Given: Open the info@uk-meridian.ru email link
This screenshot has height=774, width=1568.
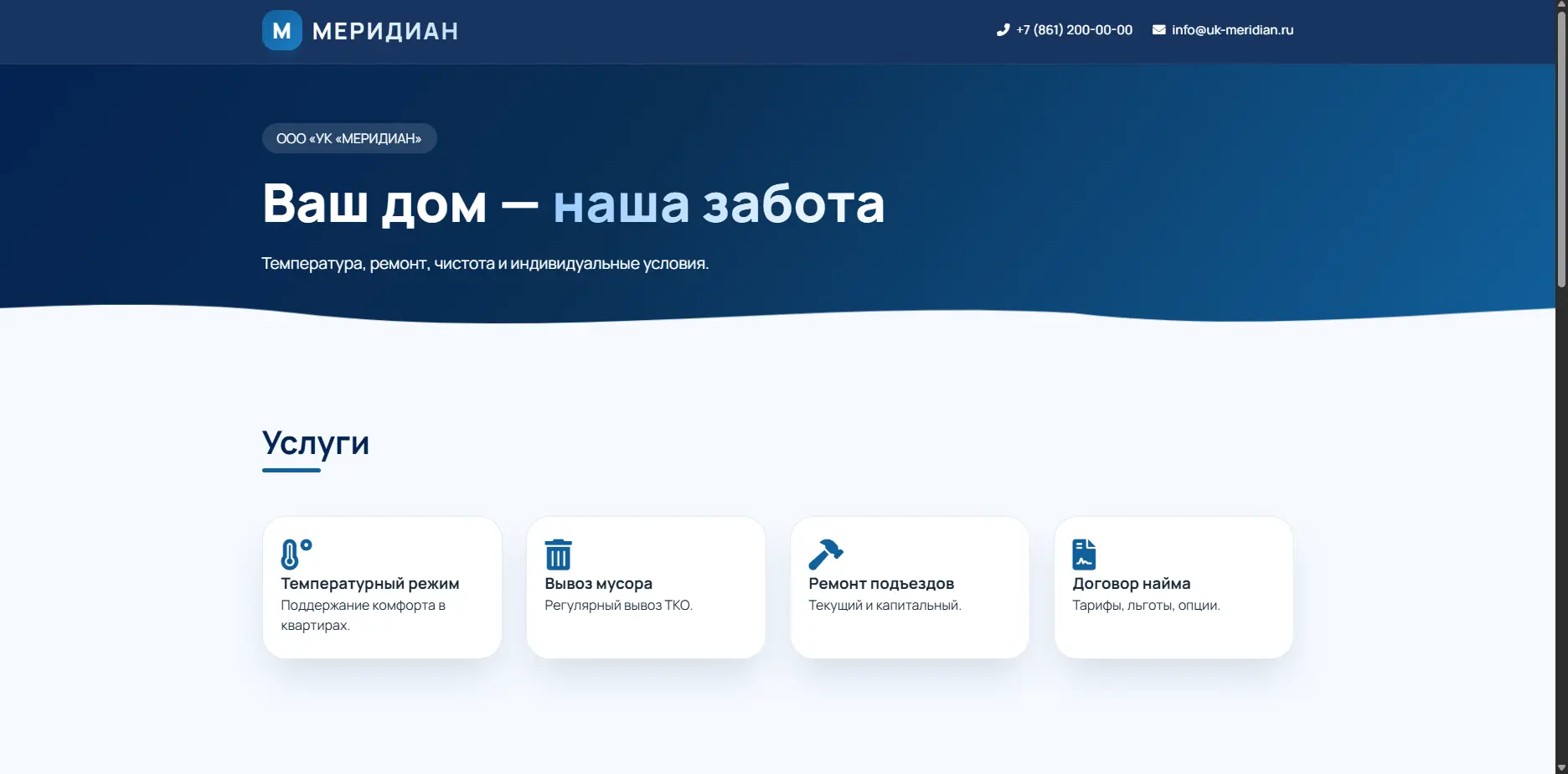Looking at the screenshot, I should tap(1232, 30).
